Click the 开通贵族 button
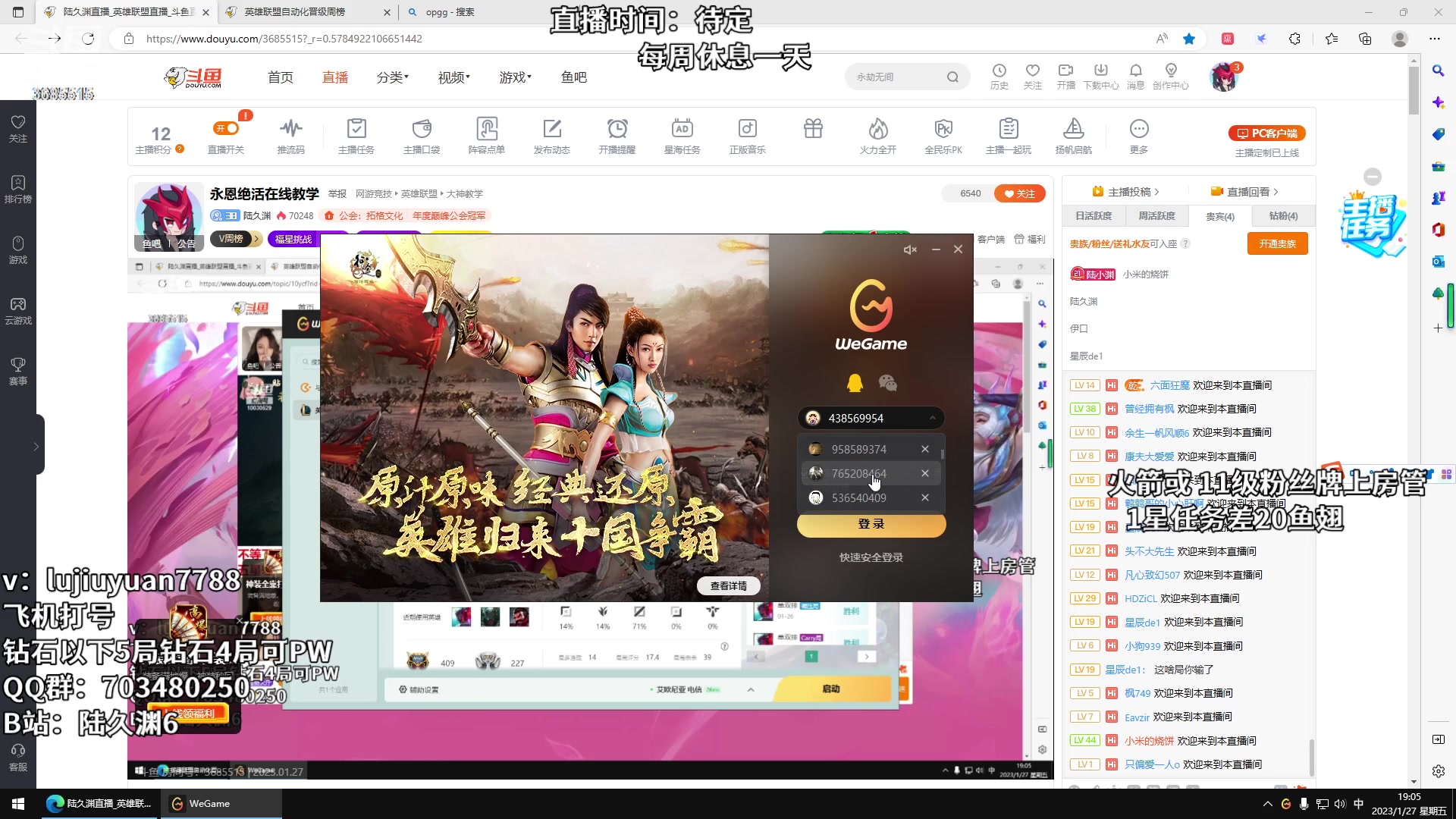1456x819 pixels. [1278, 243]
